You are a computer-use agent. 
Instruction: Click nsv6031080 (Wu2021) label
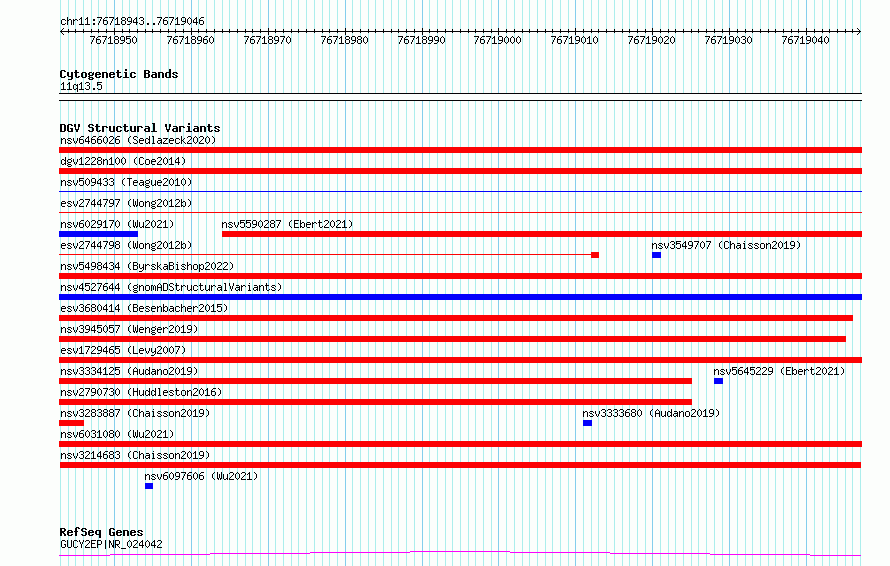coord(117,434)
